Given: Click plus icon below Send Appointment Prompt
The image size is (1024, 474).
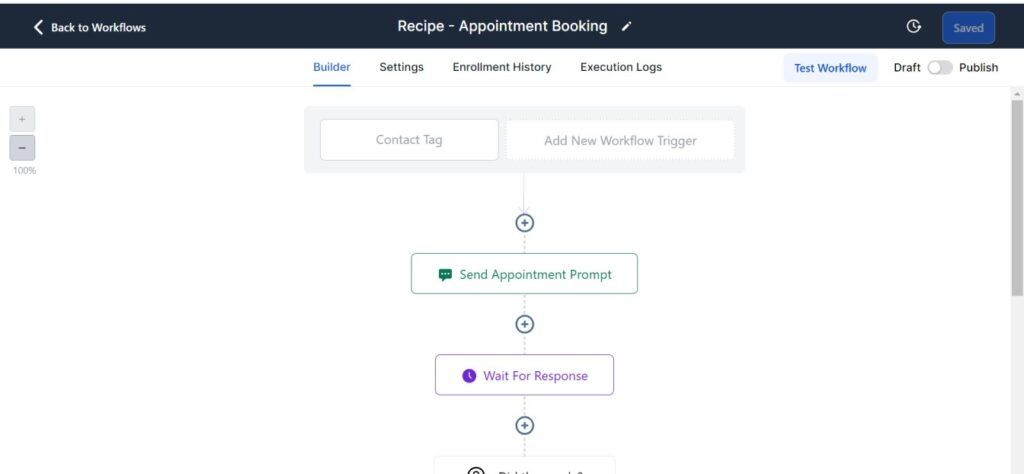Looking at the screenshot, I should [x=525, y=324].
